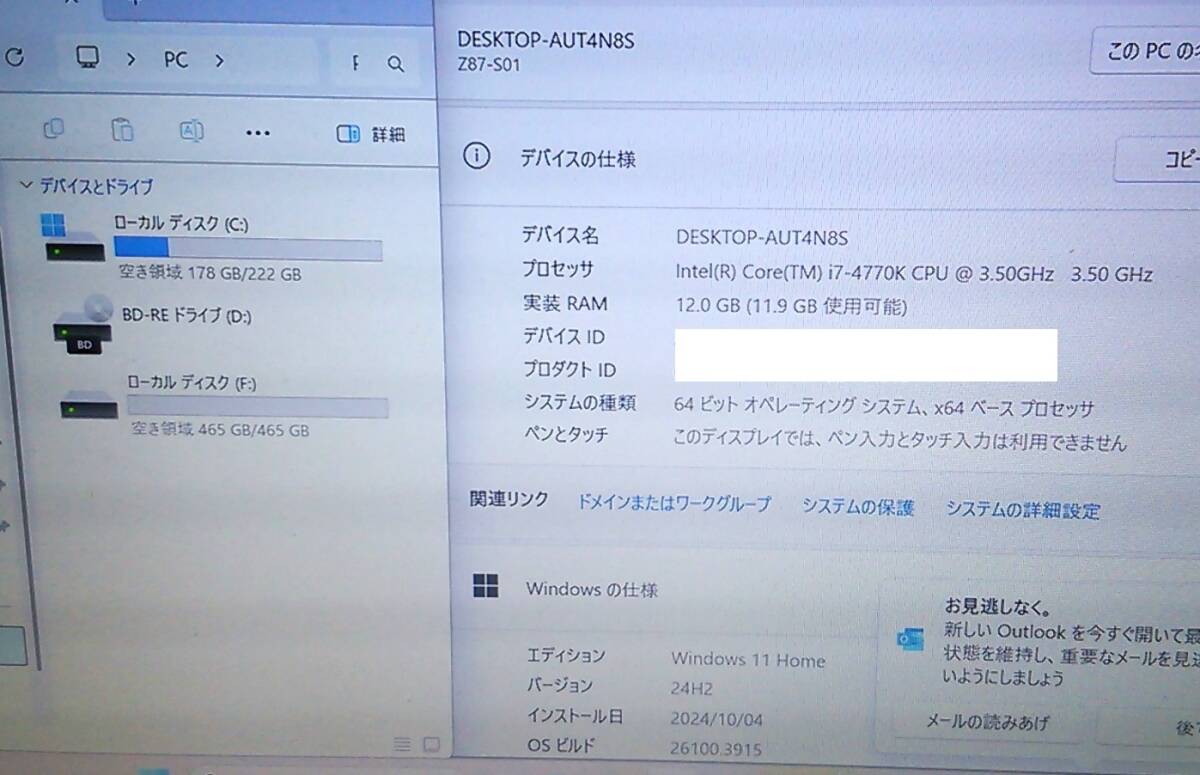1200x775 pixels.
Task: Click the Windows logo in Windows の仕様
Action: 486,586
